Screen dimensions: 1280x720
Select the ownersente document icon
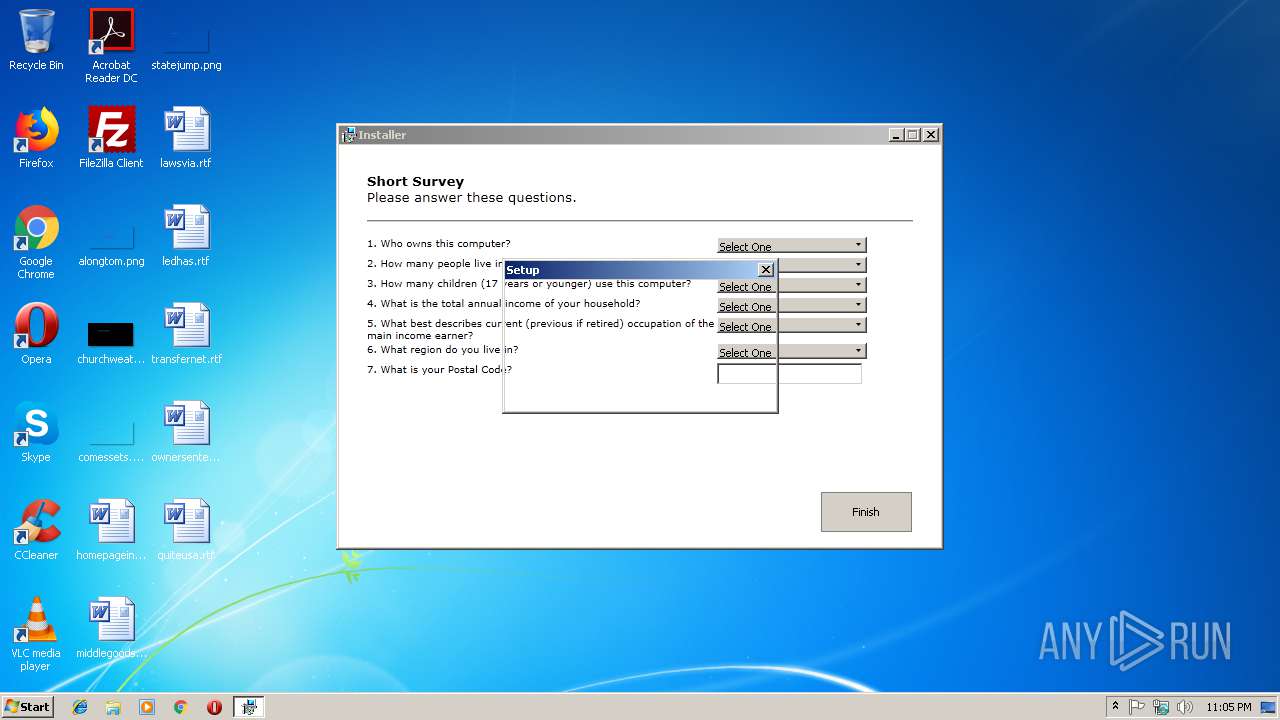click(186, 433)
